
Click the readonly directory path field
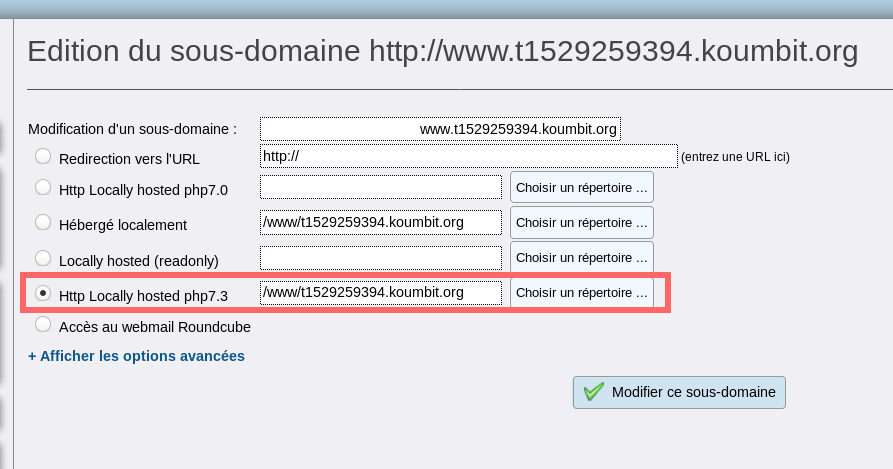click(381, 258)
